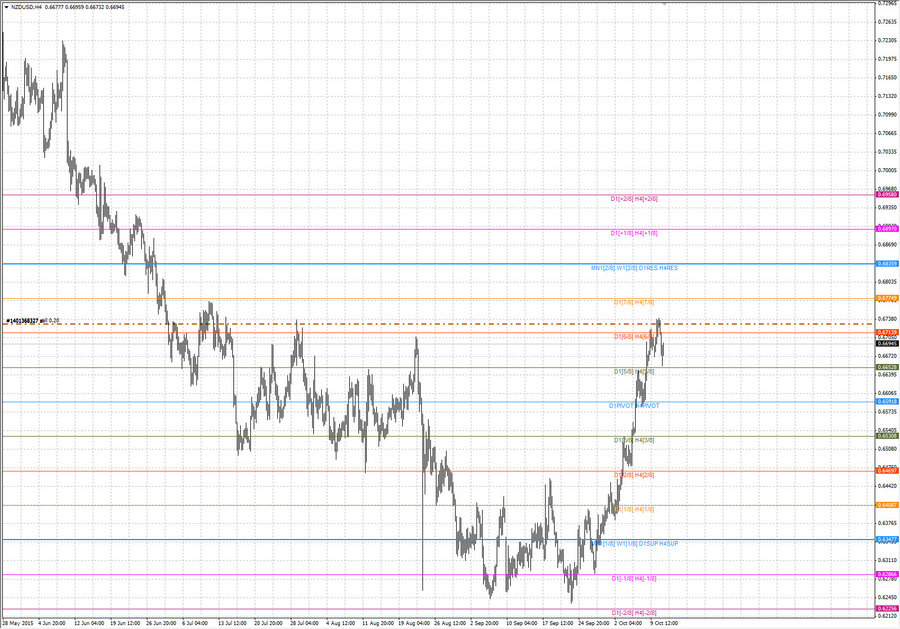Click the D1[-1/8] H4[-1/8] level label
The width and height of the screenshot is (900, 629).
634,578
